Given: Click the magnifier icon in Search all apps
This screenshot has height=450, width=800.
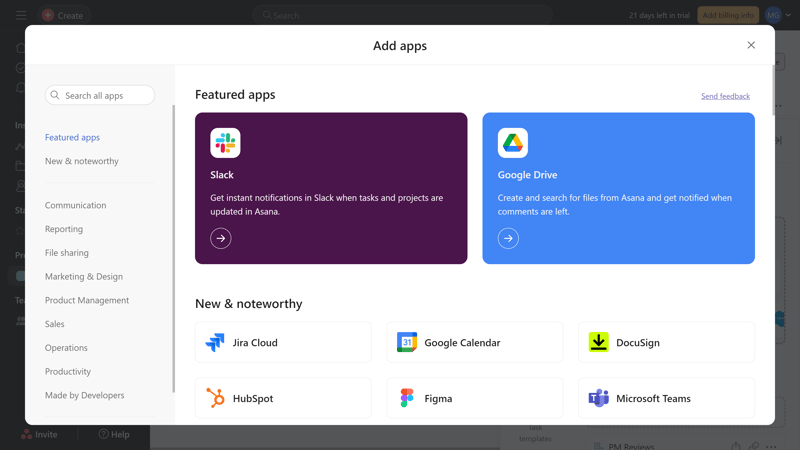Looking at the screenshot, I should click(55, 95).
